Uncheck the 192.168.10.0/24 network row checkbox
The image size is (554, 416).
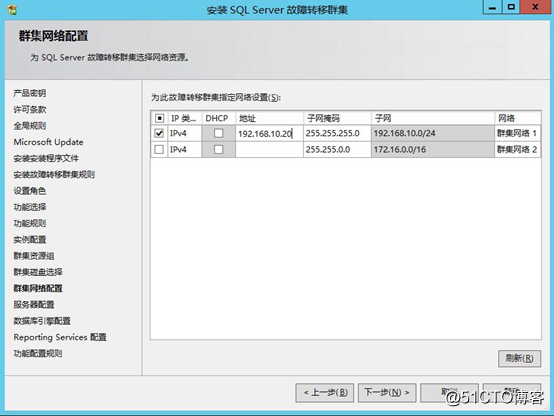click(159, 133)
